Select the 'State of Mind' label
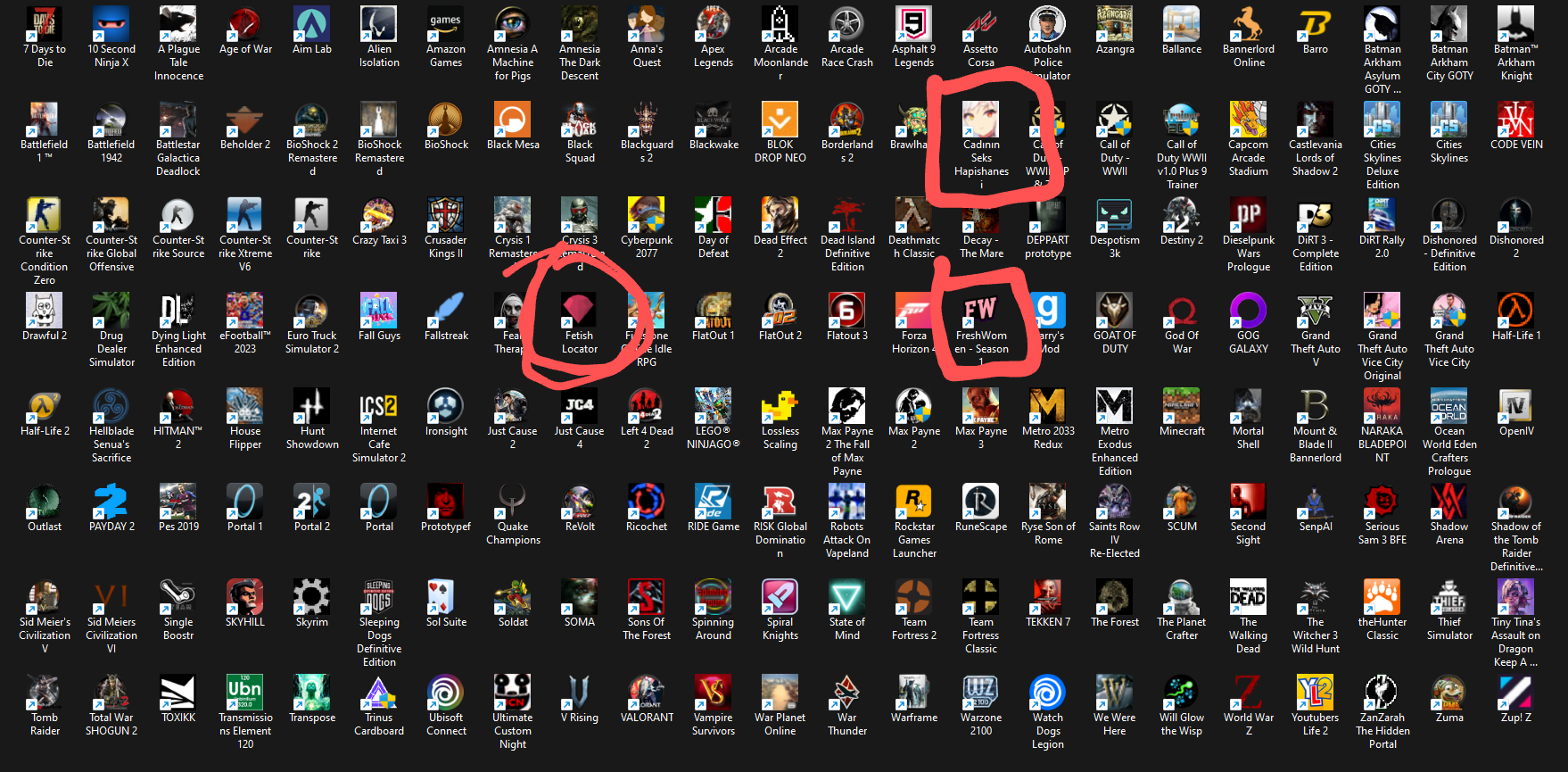The width and height of the screenshot is (1568, 772). (x=847, y=629)
